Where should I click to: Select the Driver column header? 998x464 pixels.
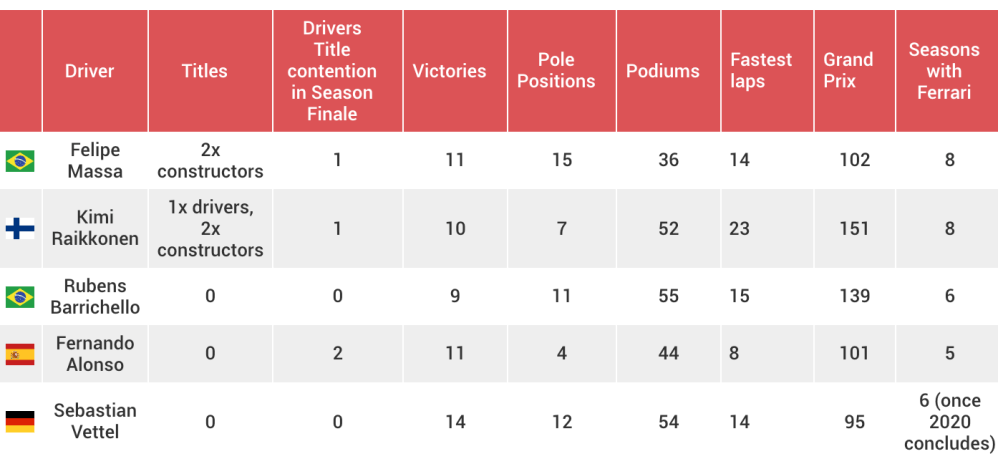tap(90, 71)
